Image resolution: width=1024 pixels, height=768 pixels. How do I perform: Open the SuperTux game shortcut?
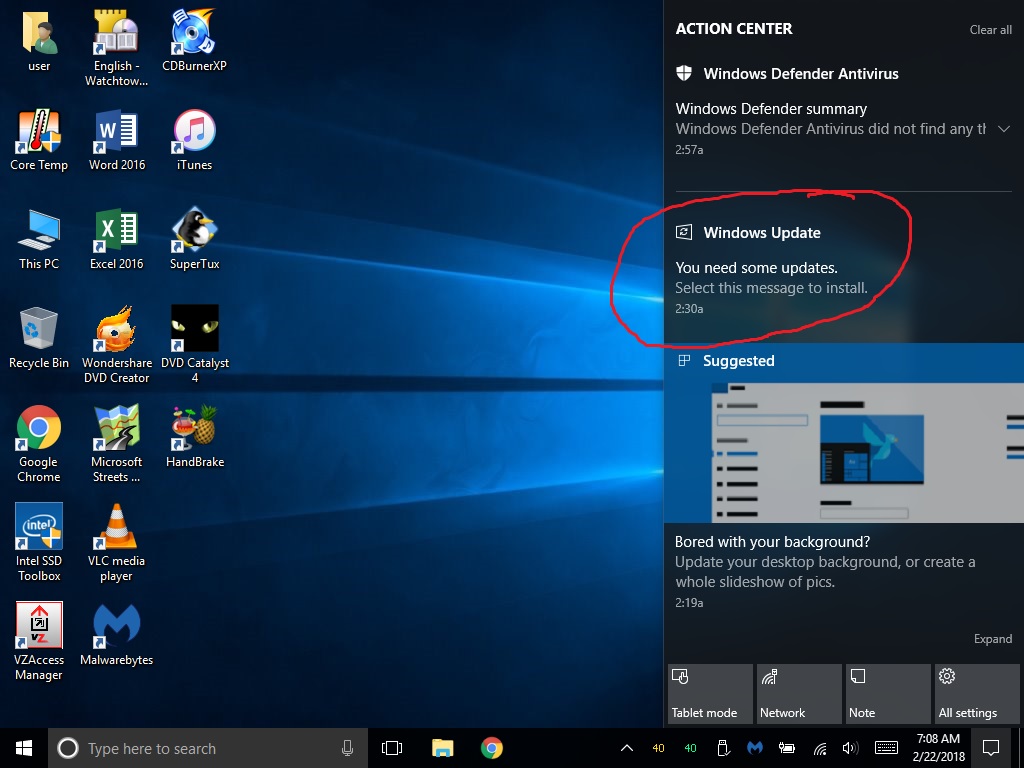click(195, 239)
